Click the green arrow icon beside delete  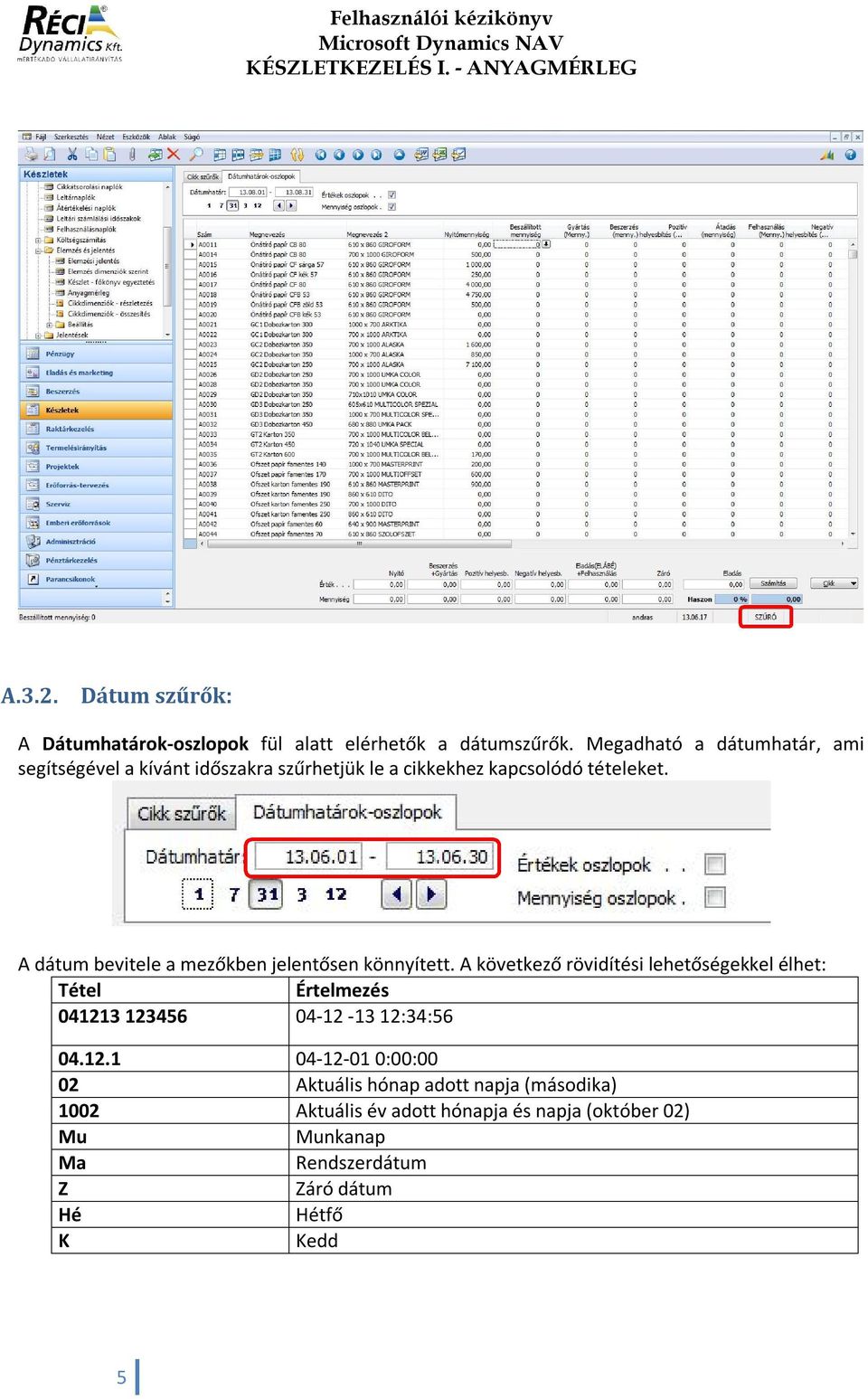(155, 155)
